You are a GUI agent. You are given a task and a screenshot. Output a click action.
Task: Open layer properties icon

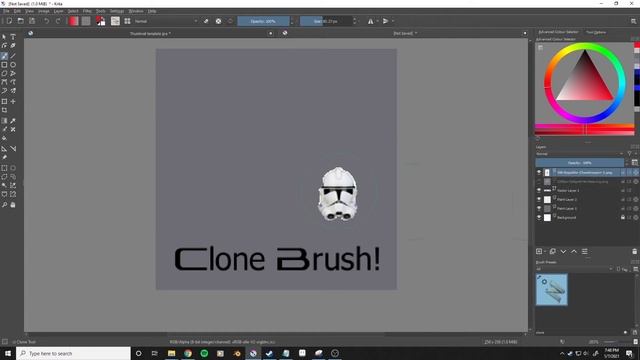pos(584,251)
